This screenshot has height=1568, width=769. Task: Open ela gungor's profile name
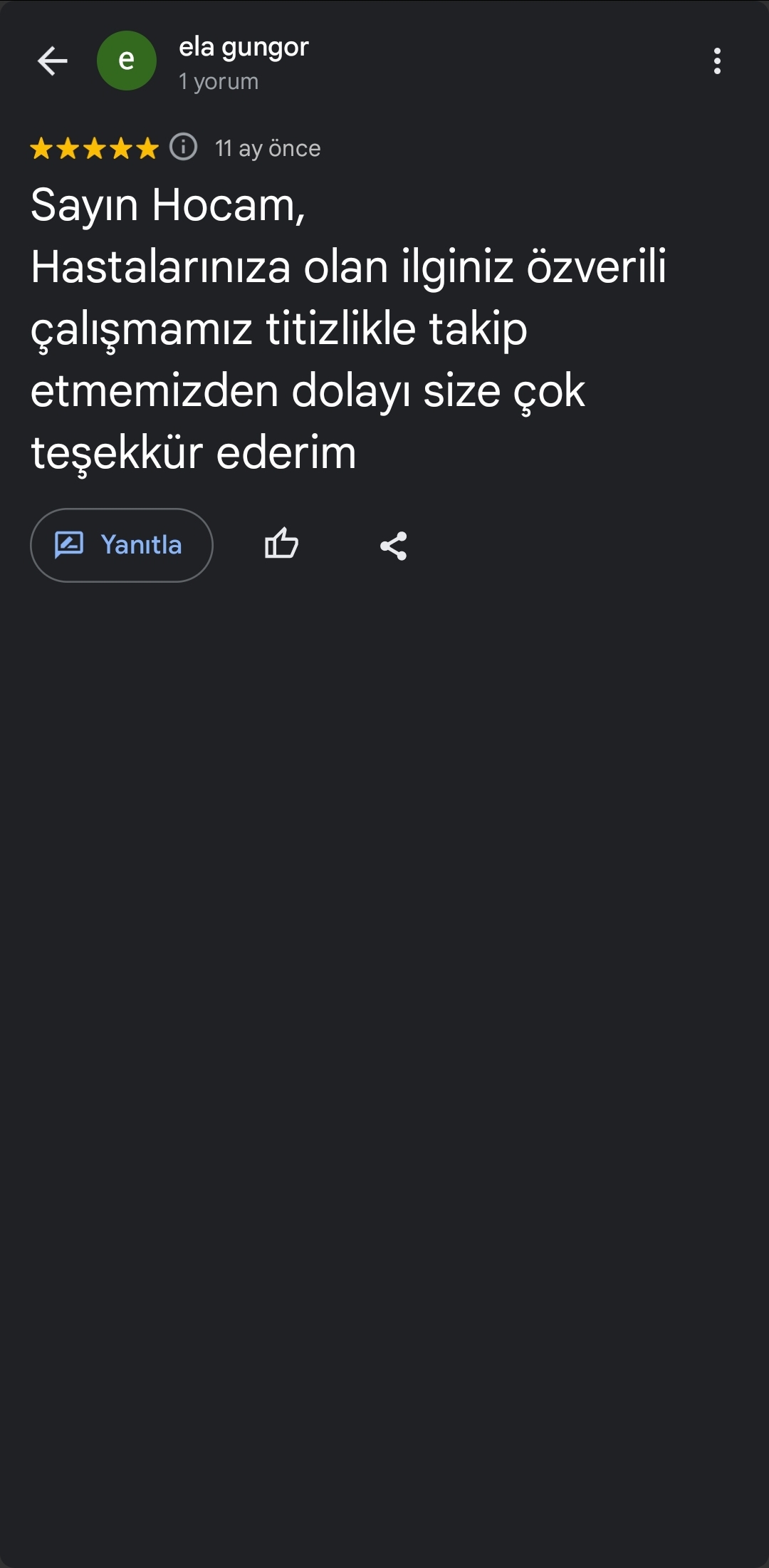(244, 48)
